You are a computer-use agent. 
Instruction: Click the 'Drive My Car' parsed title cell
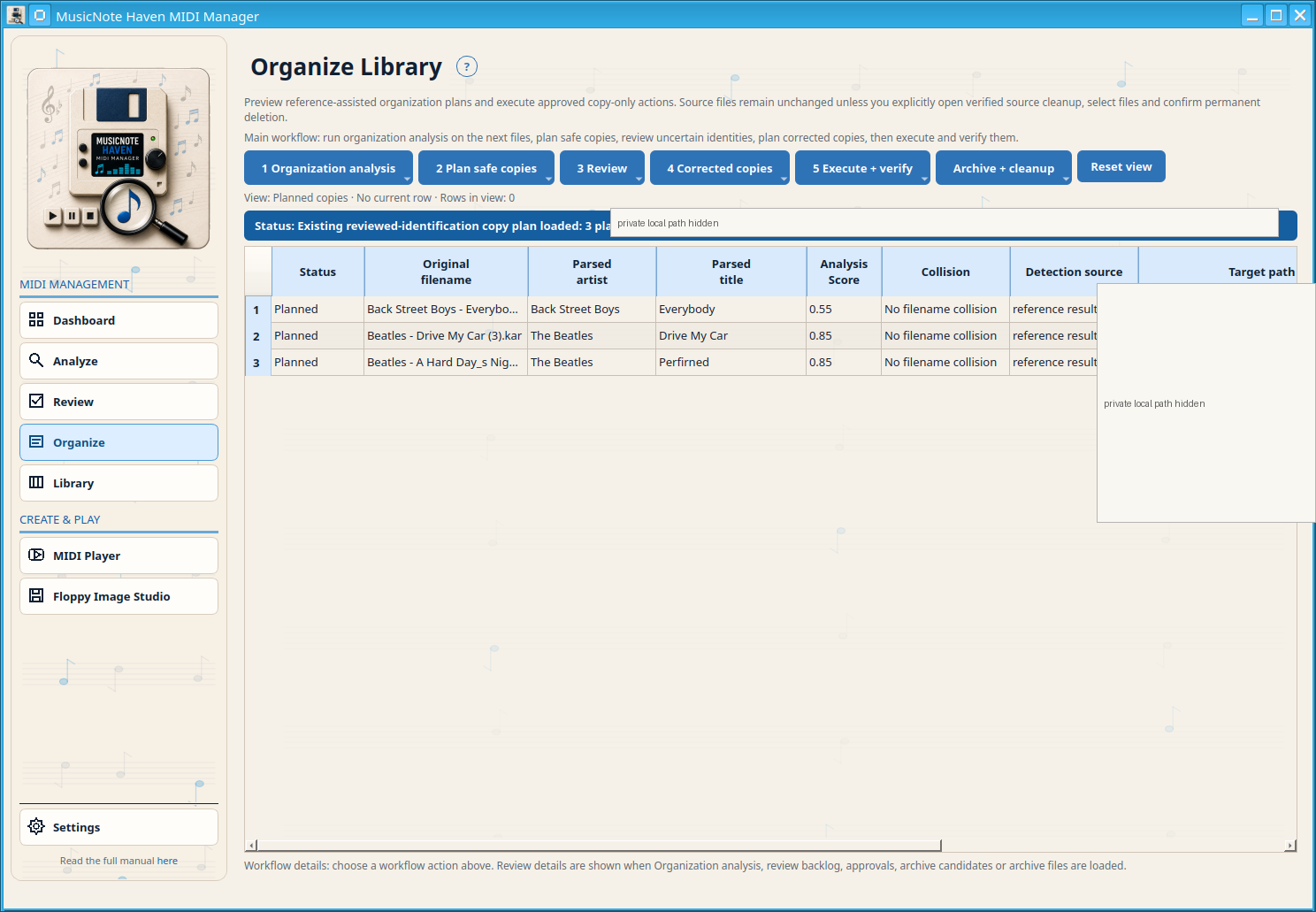pyautogui.click(x=731, y=336)
